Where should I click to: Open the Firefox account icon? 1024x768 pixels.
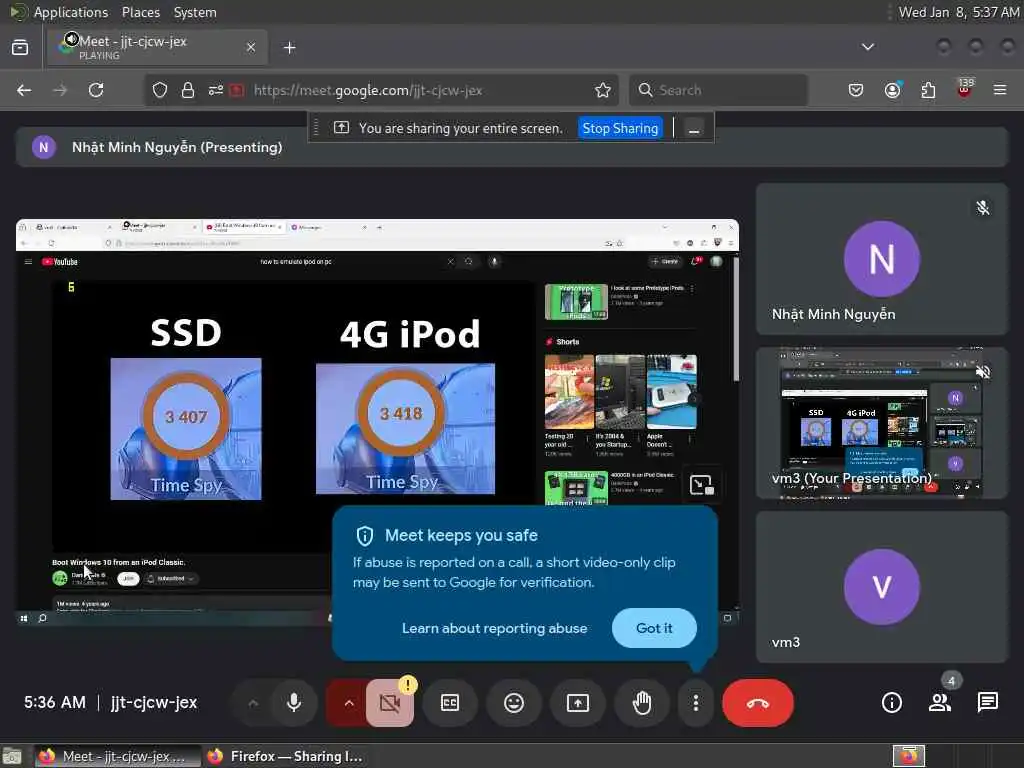(892, 90)
